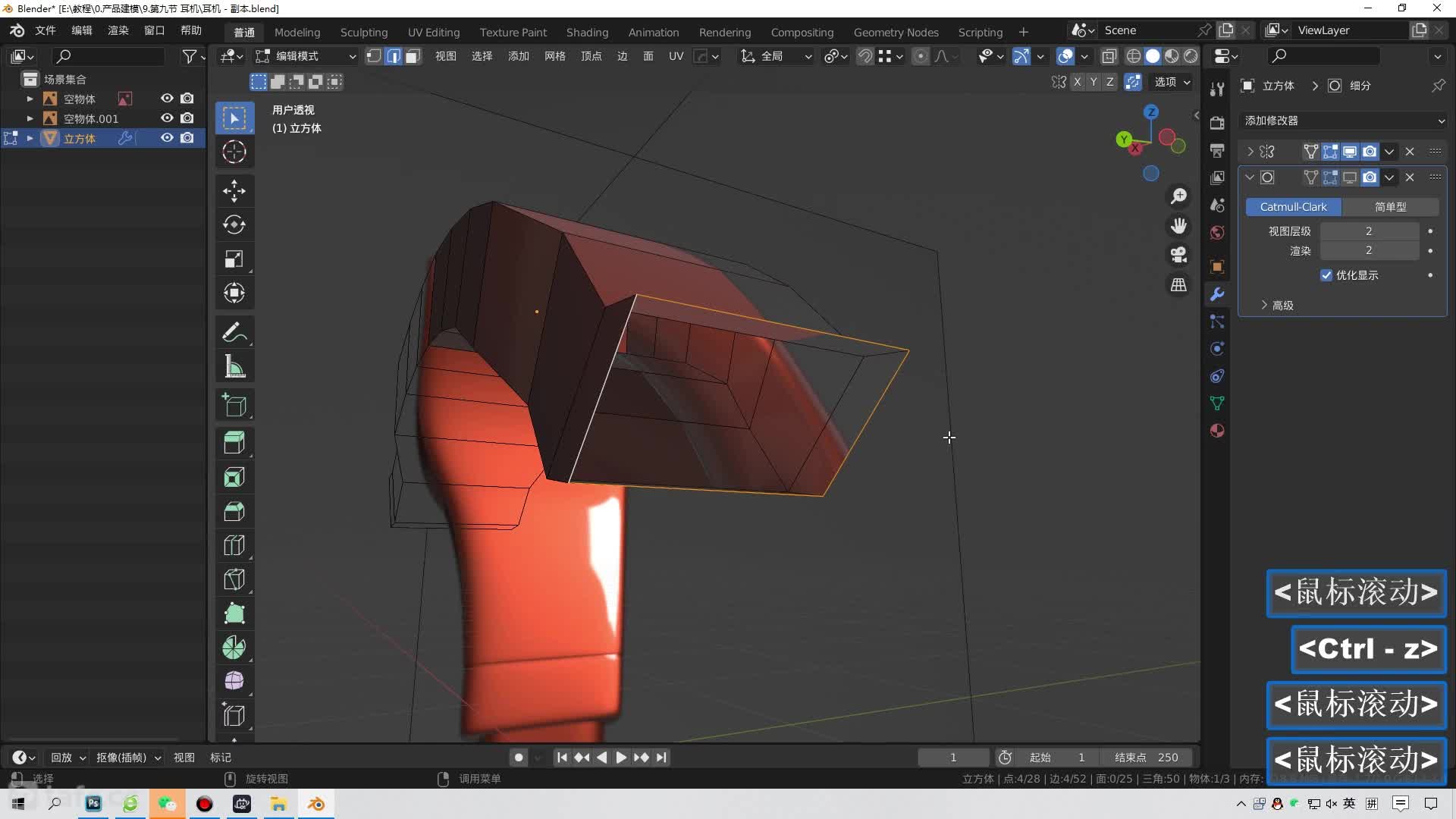Uncheck the 优化显示 checkbox
Screen dimensions: 1456x819
pyautogui.click(x=1326, y=275)
